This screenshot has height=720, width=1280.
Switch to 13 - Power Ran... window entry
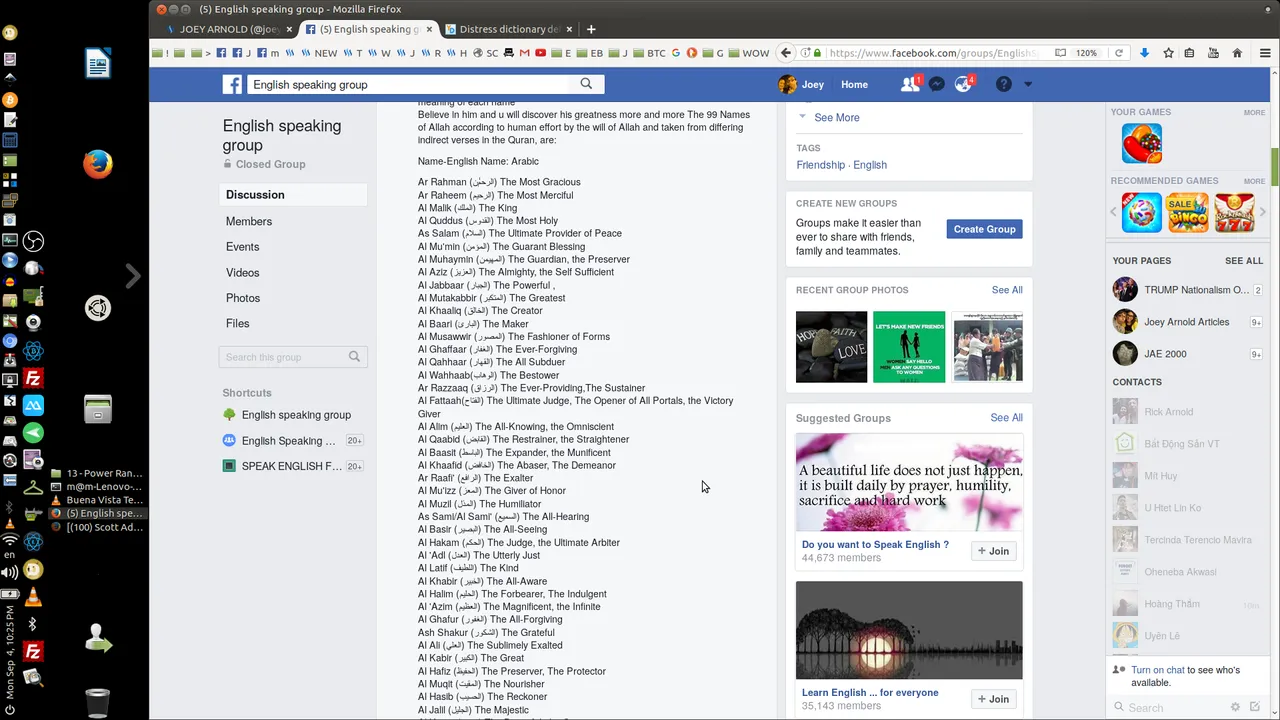98,473
